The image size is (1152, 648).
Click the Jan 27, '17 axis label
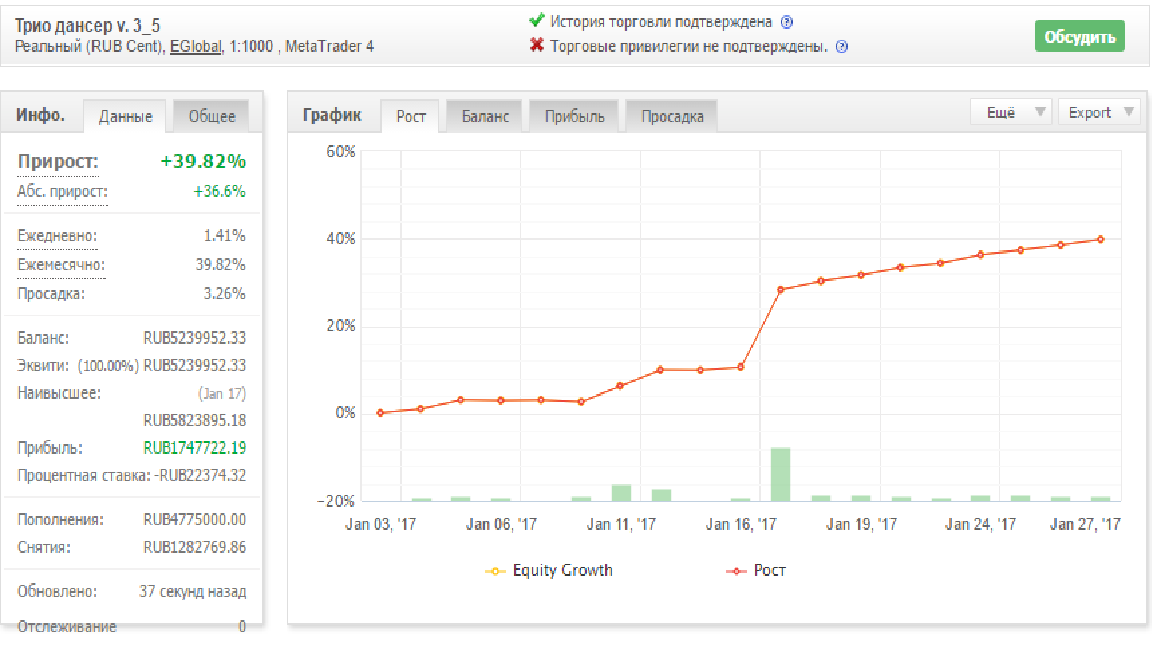tap(1085, 525)
